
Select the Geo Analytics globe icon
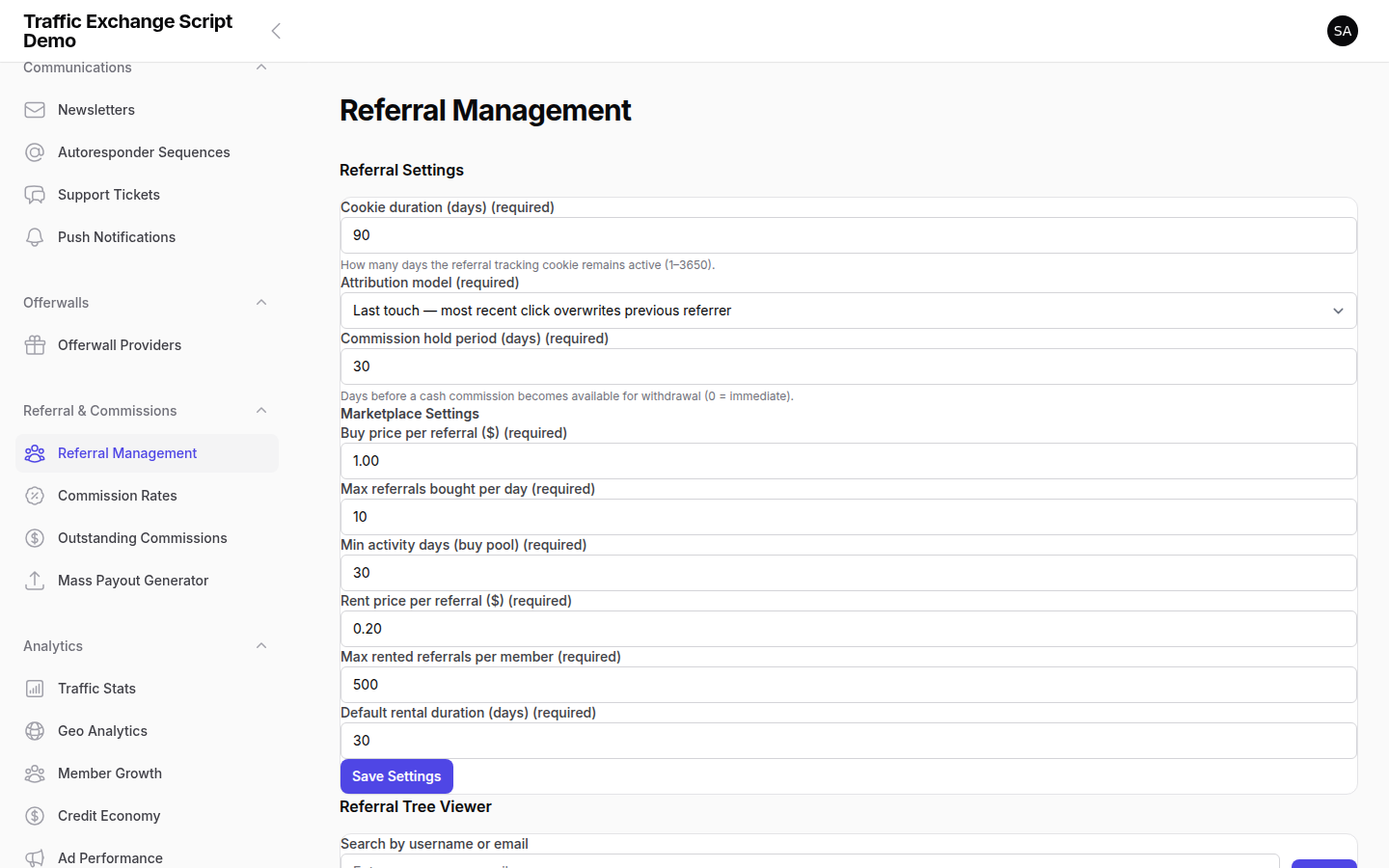coord(35,730)
